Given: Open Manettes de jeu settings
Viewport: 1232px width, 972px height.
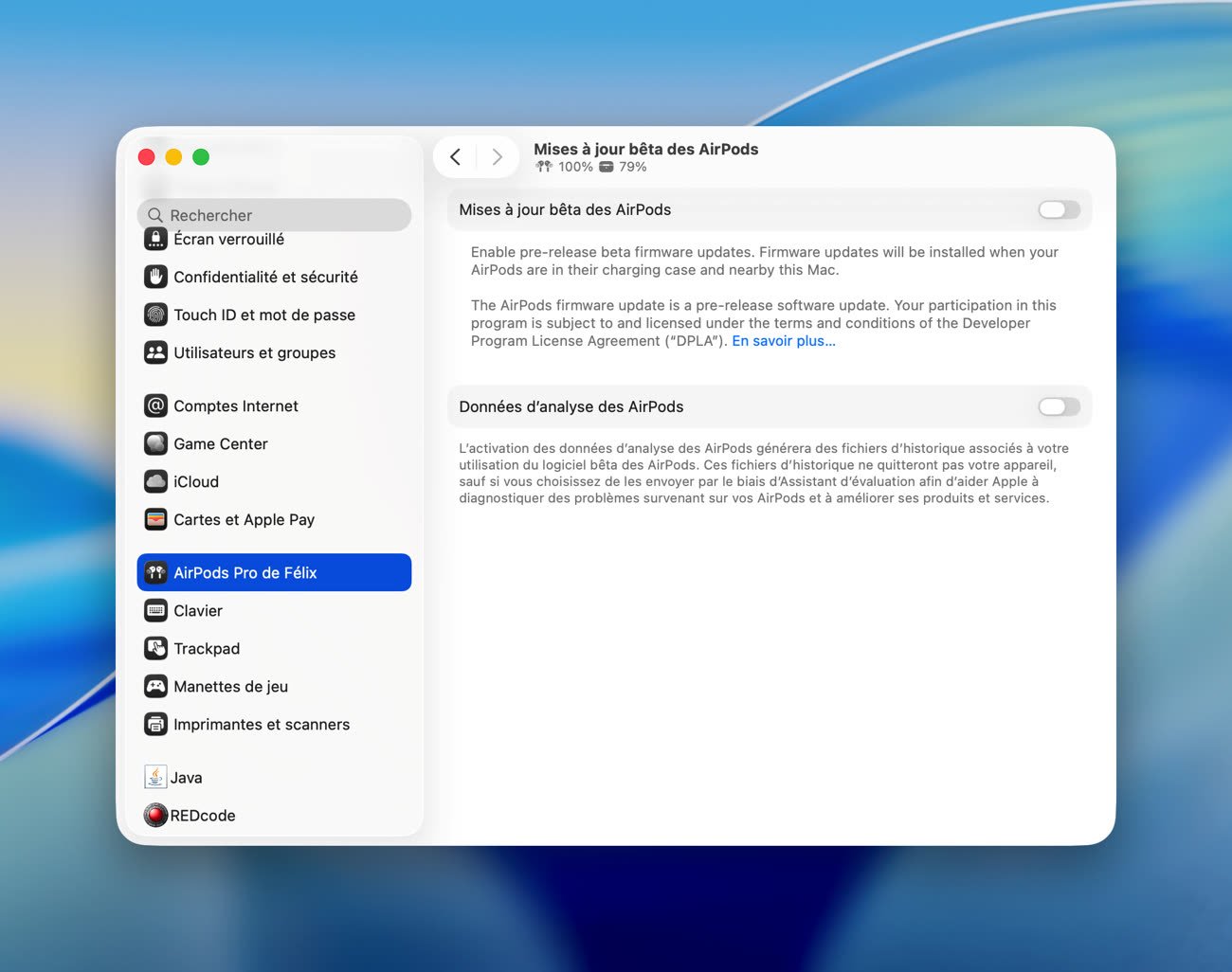Looking at the screenshot, I should (x=274, y=686).
